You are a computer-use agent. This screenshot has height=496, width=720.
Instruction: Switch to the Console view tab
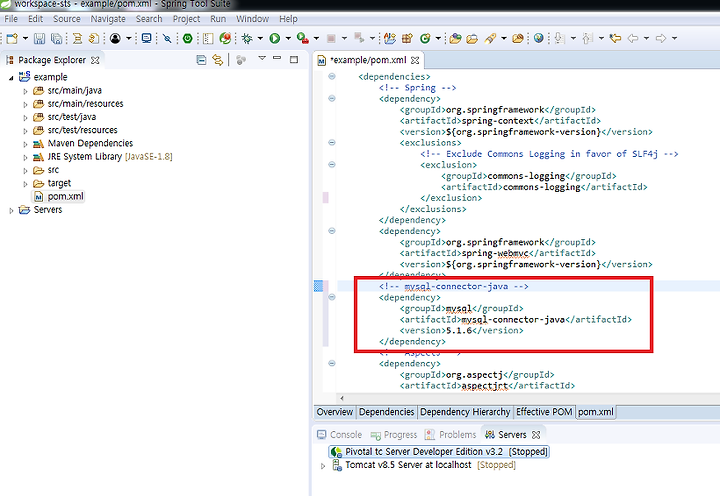(340, 434)
